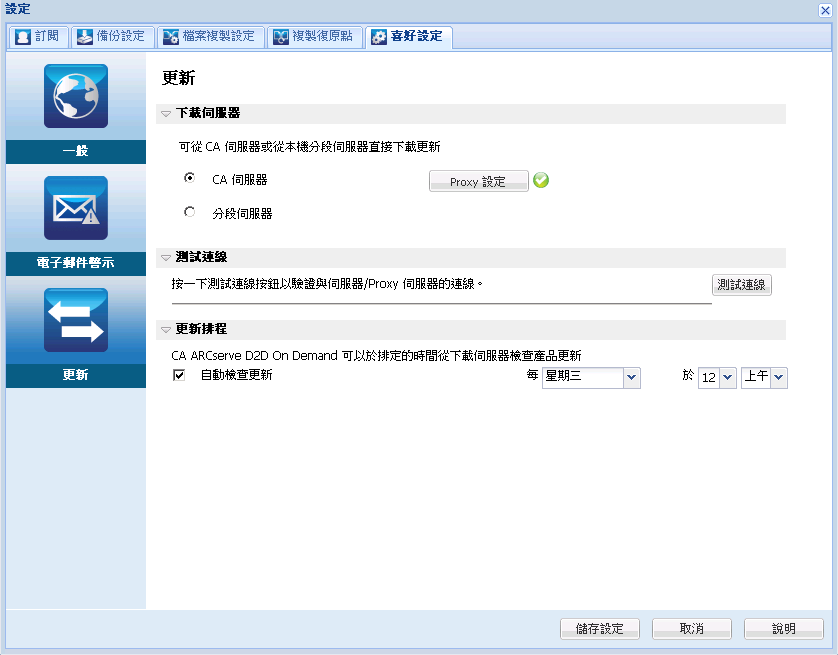This screenshot has width=838, height=655.
Task: Click the 檔案複製設定 tab icon
Action: click(170, 37)
